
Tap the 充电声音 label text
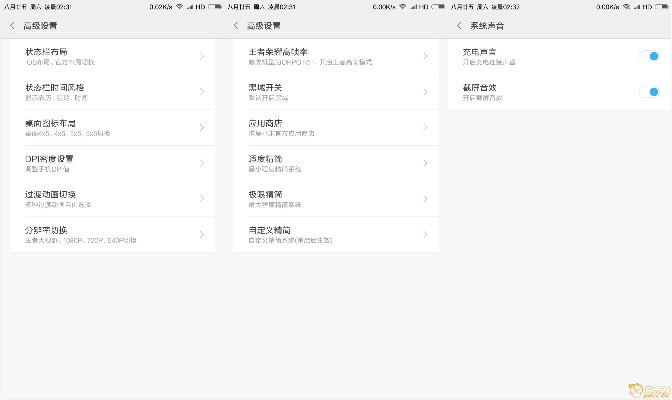coord(478,52)
